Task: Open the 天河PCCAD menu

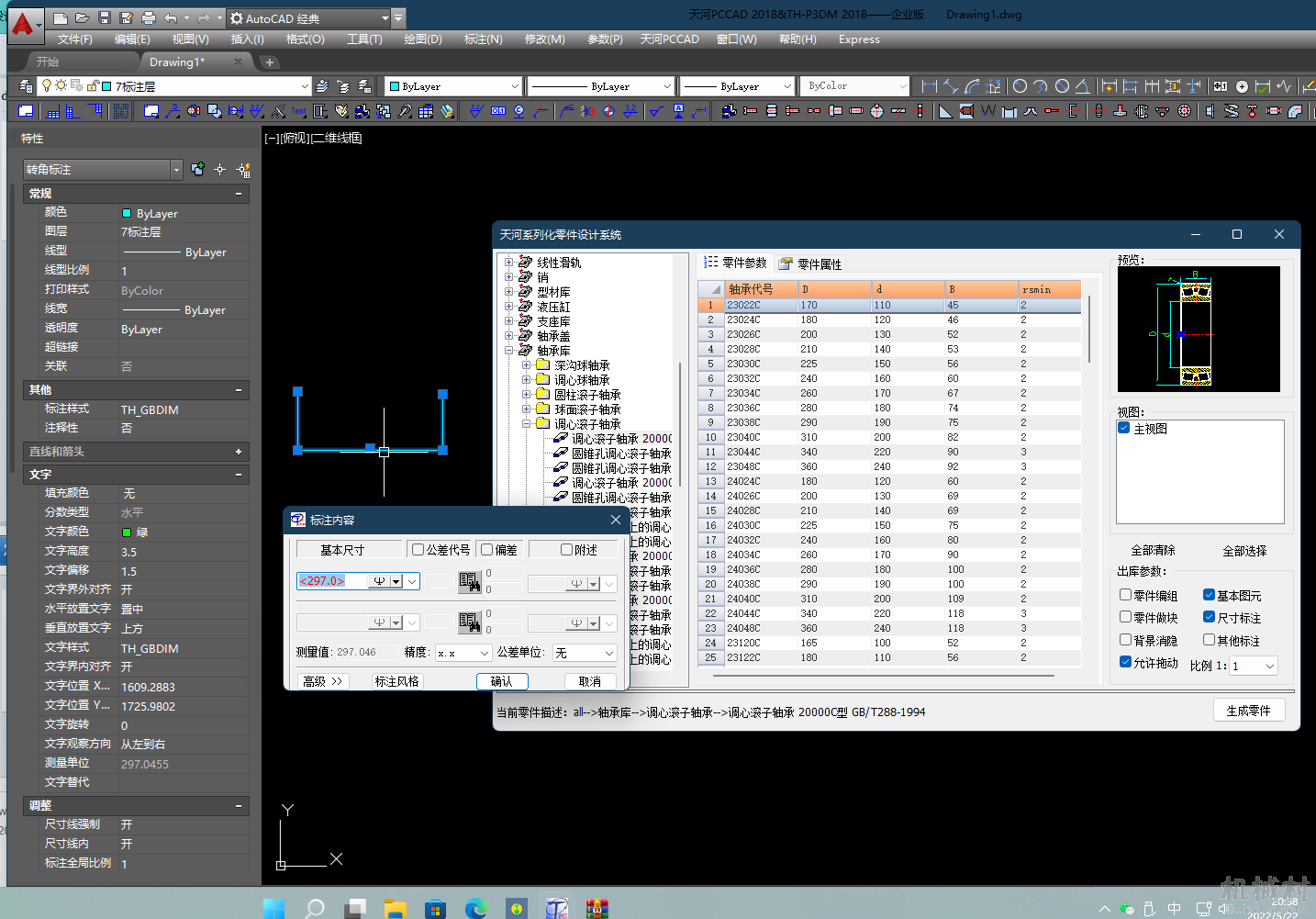Action: click(x=670, y=39)
